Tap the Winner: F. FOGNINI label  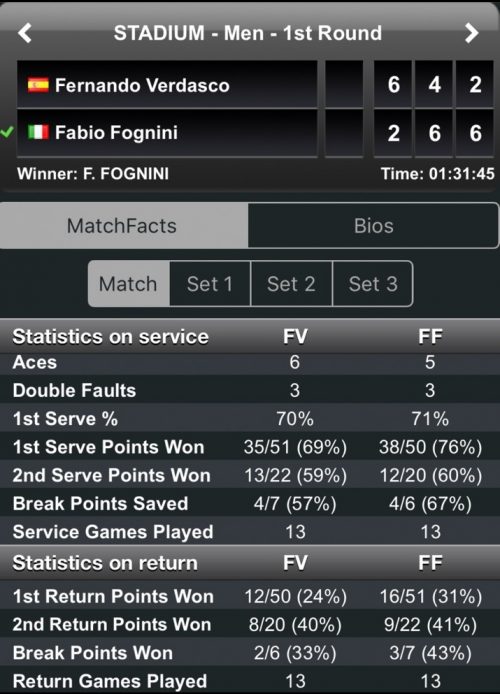point(93,174)
